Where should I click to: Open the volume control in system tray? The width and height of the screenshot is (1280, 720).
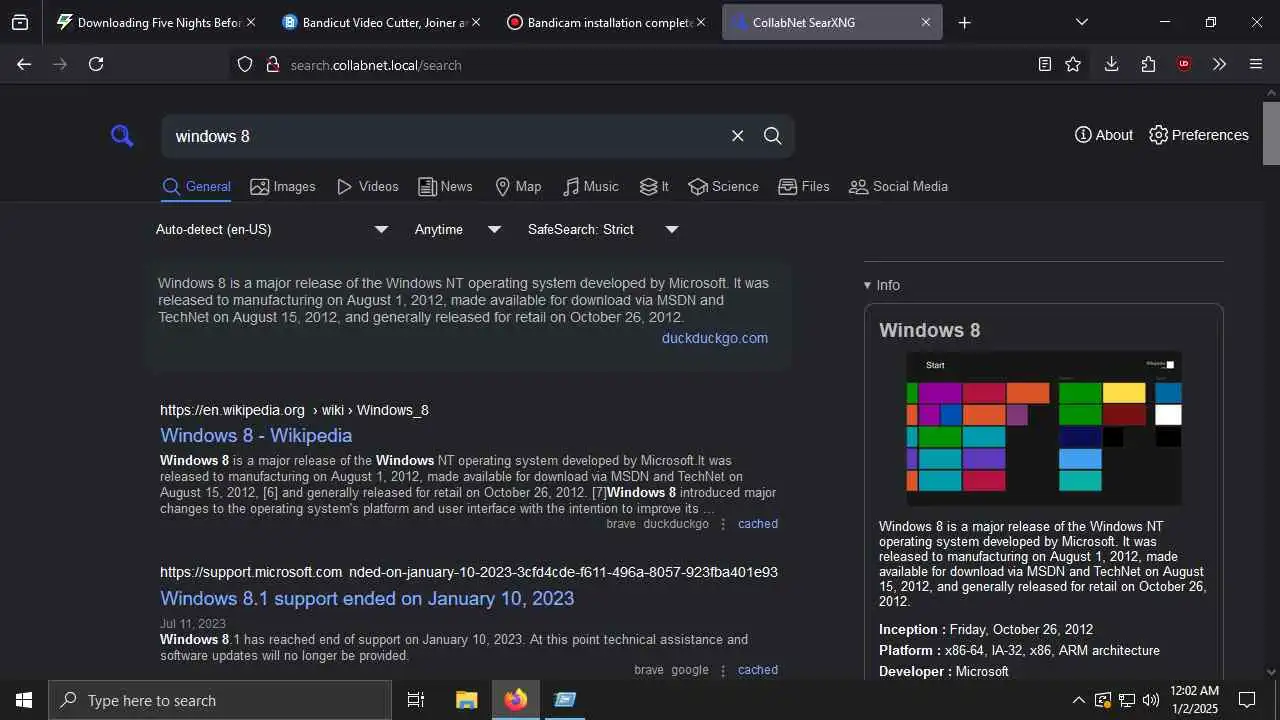pos(1151,700)
